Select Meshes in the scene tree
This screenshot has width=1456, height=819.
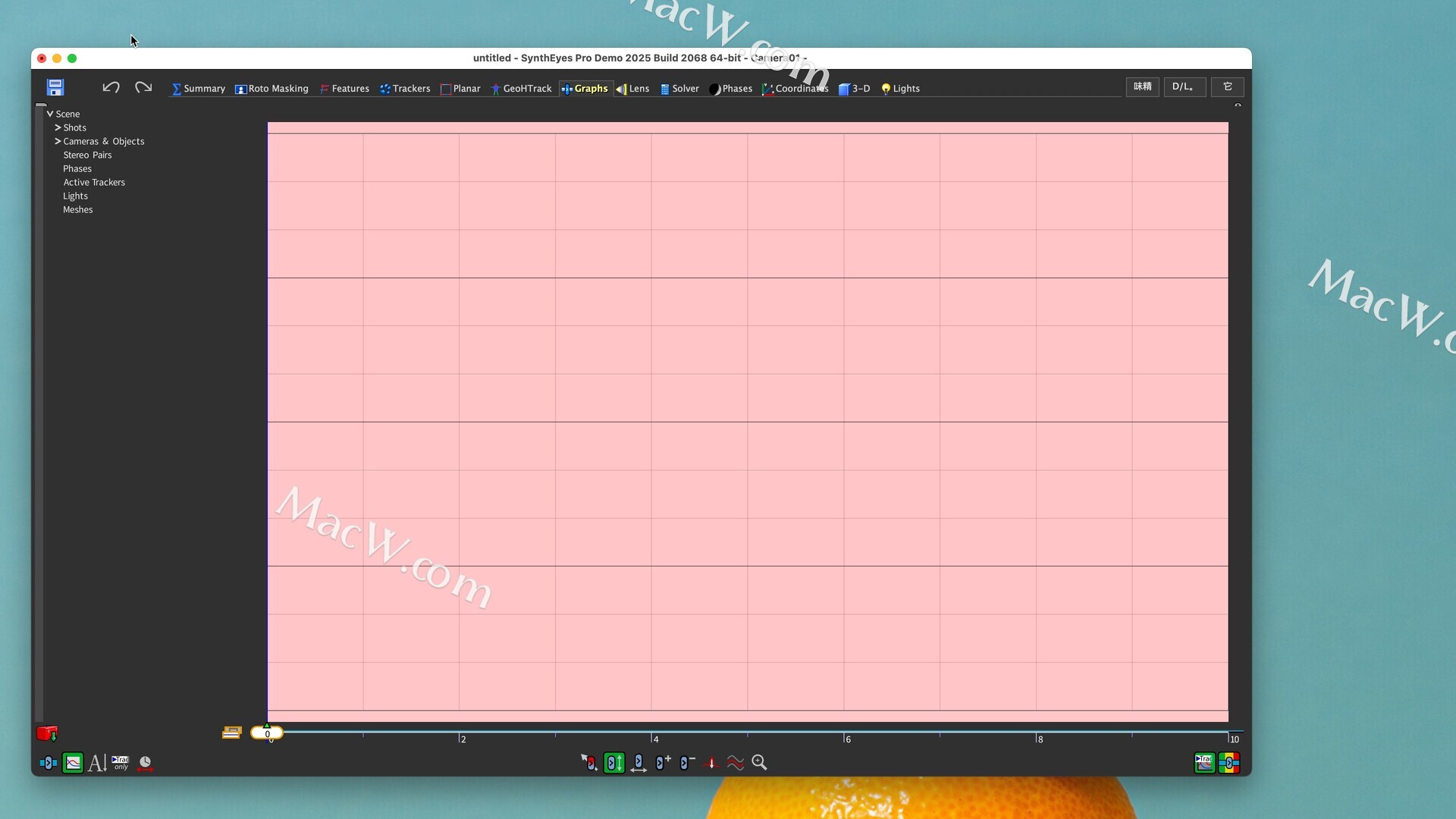tap(78, 209)
